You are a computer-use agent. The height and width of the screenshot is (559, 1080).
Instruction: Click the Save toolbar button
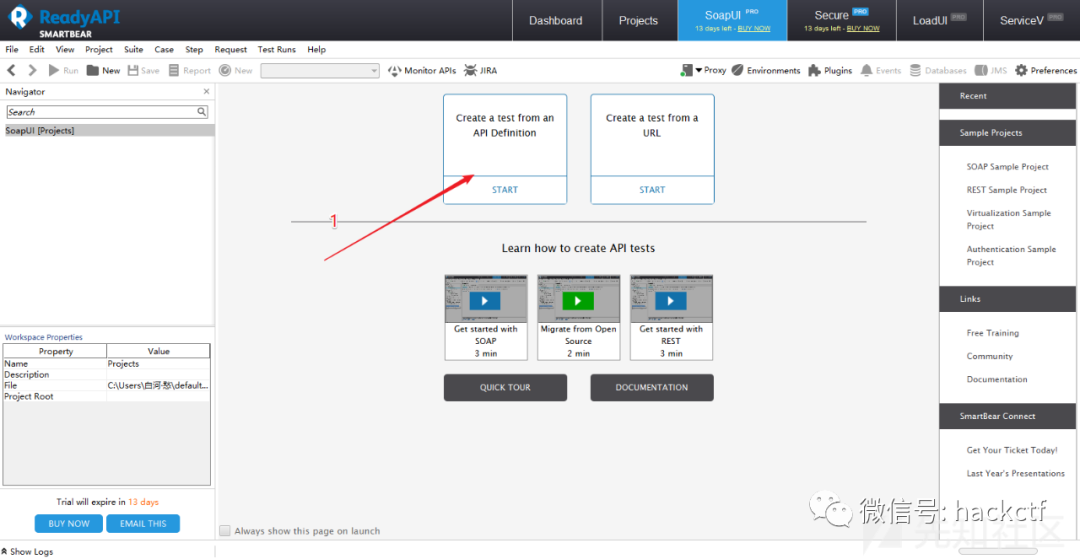pos(143,70)
